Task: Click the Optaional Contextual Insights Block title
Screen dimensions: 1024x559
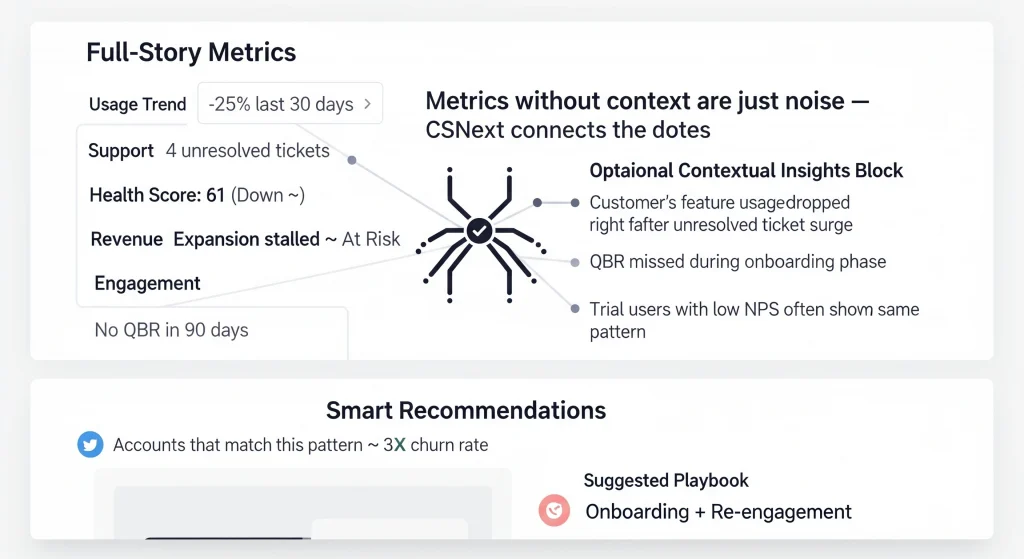Action: pyautogui.click(x=746, y=171)
